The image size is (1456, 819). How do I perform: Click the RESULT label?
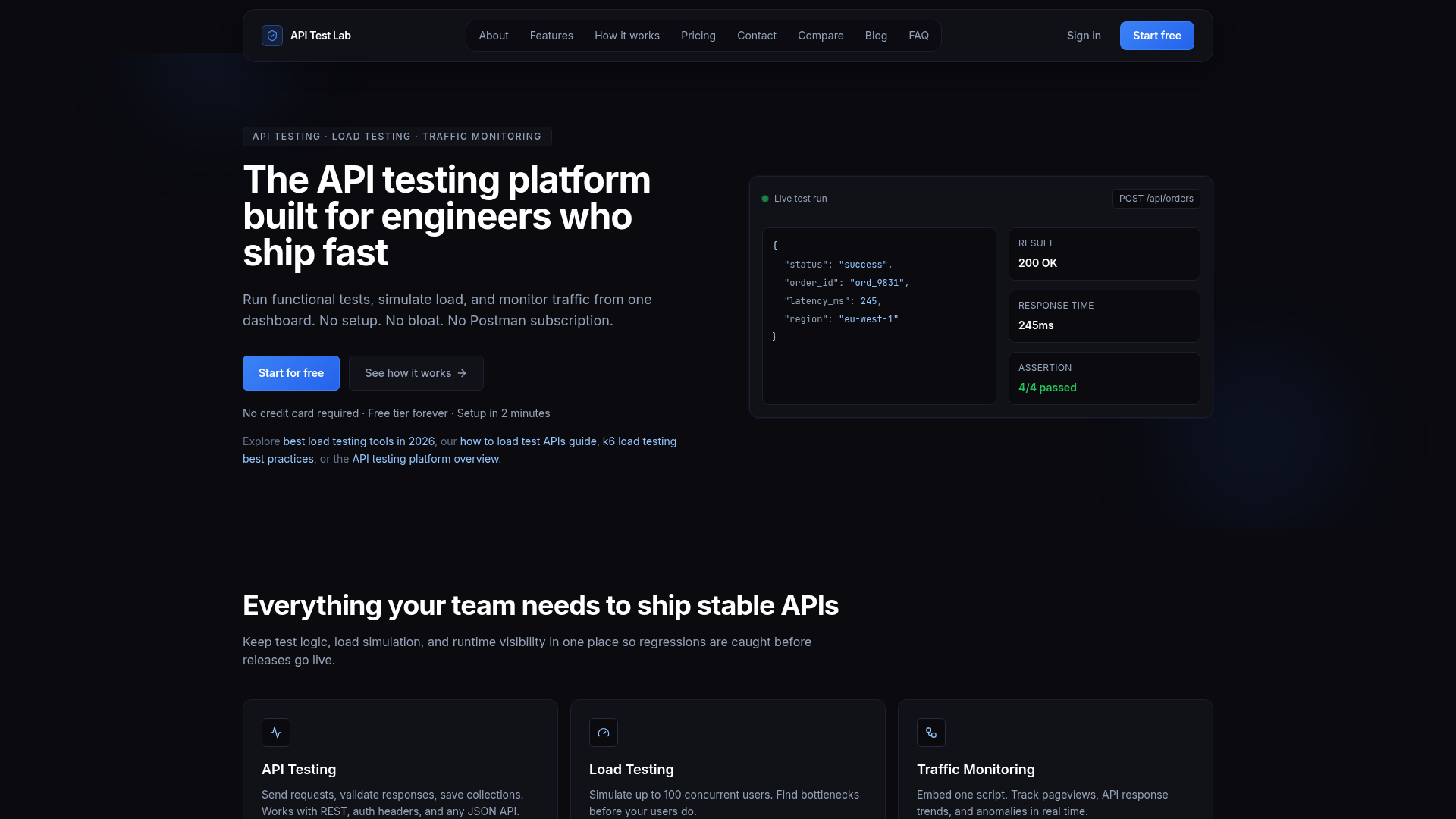[x=1036, y=243]
